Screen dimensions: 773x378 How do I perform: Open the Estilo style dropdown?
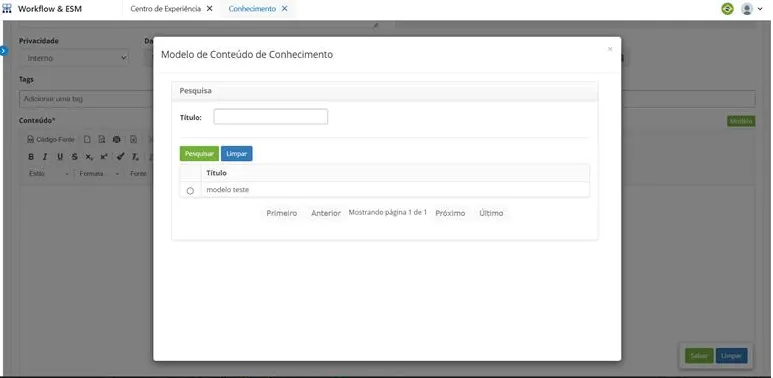(x=48, y=173)
